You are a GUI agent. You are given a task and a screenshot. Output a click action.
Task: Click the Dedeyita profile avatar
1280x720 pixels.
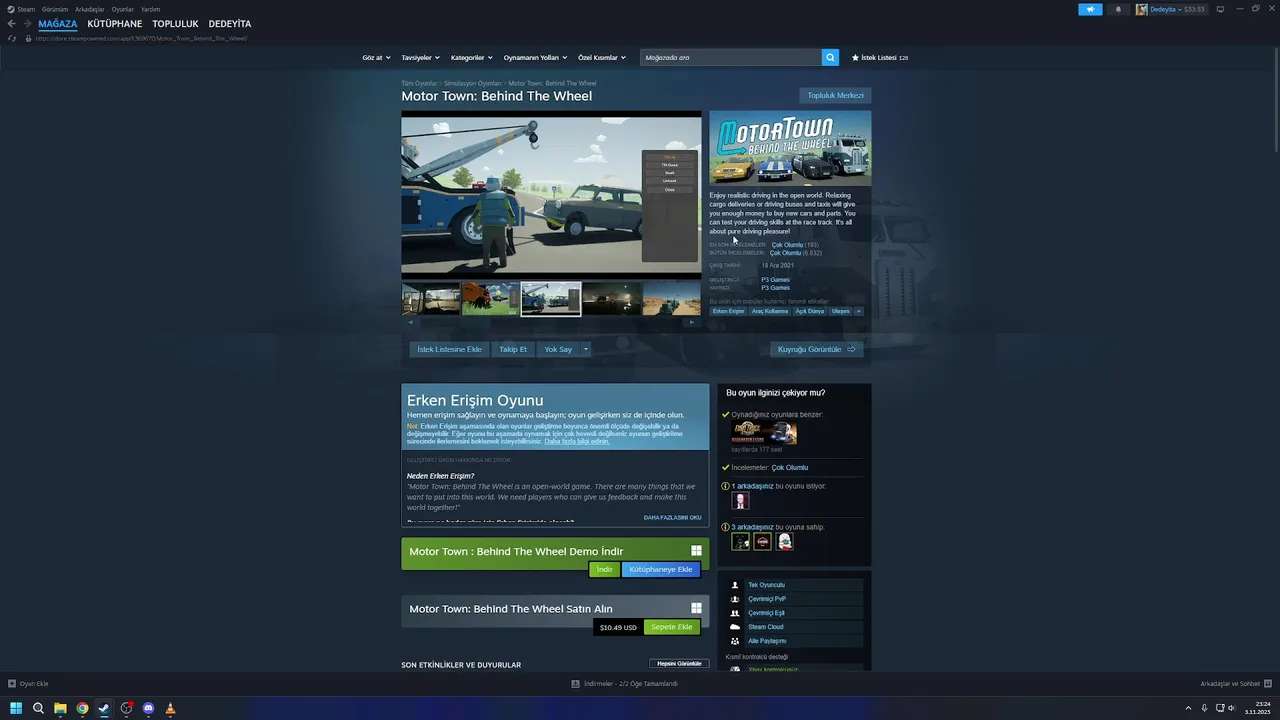coord(1141,9)
